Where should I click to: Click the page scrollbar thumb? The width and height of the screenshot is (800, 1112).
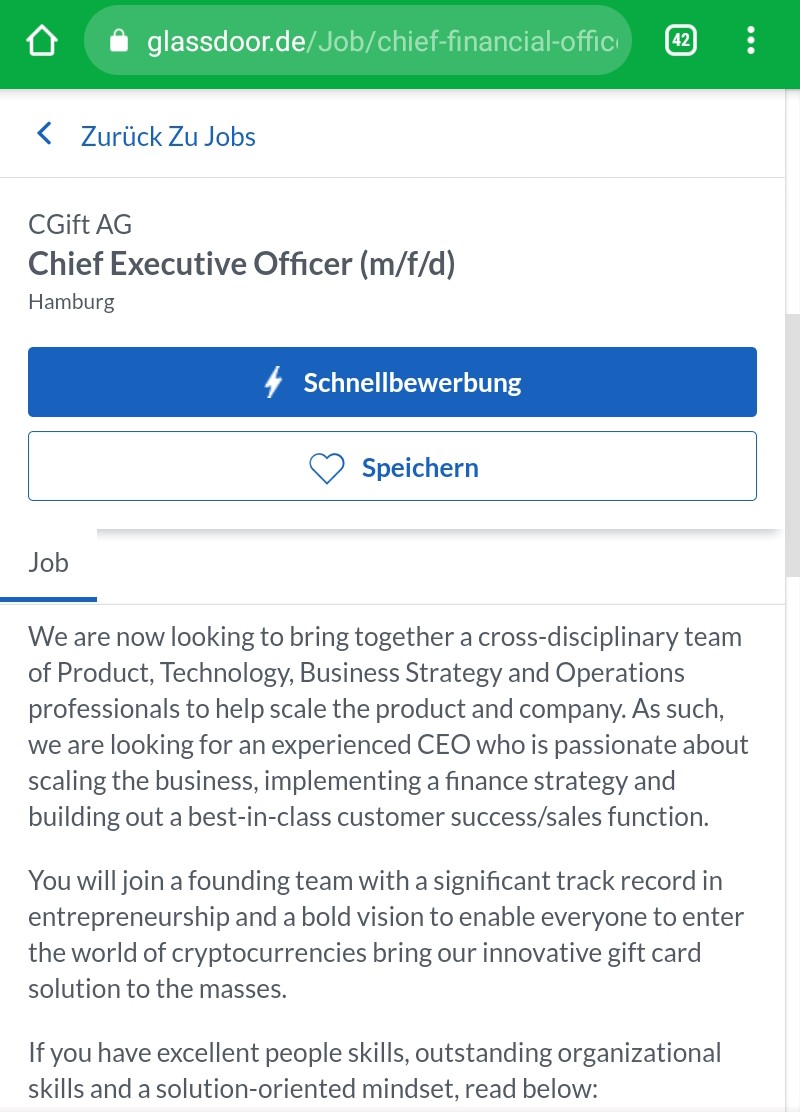click(x=792, y=445)
